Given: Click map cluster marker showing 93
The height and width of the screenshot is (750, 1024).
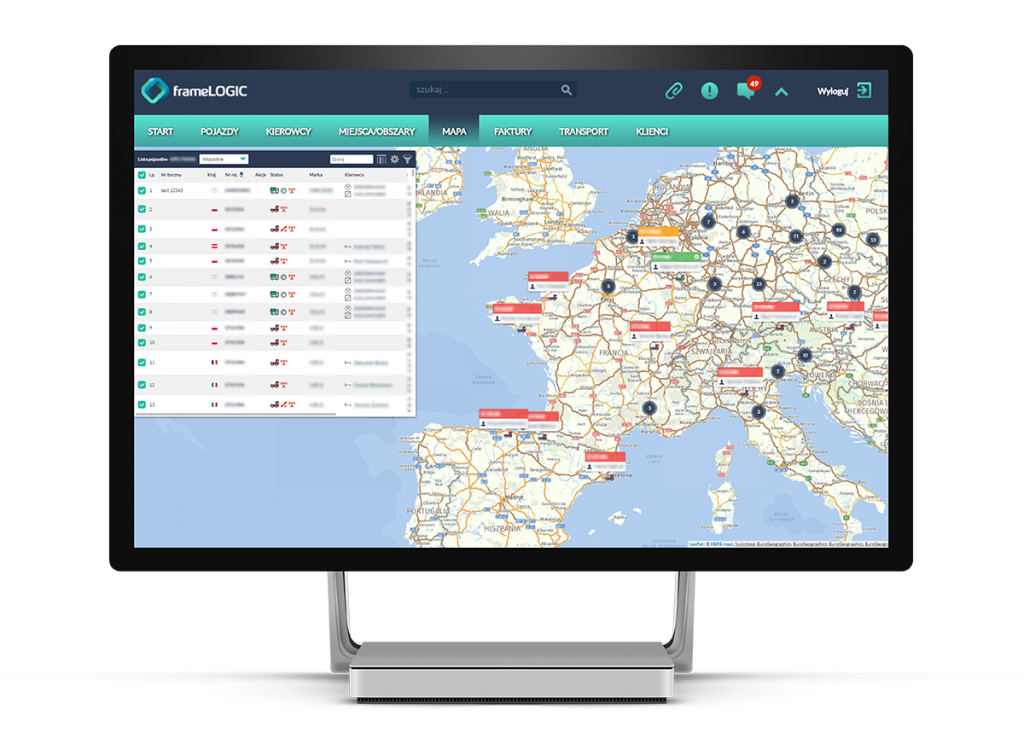Looking at the screenshot, I should [x=839, y=230].
